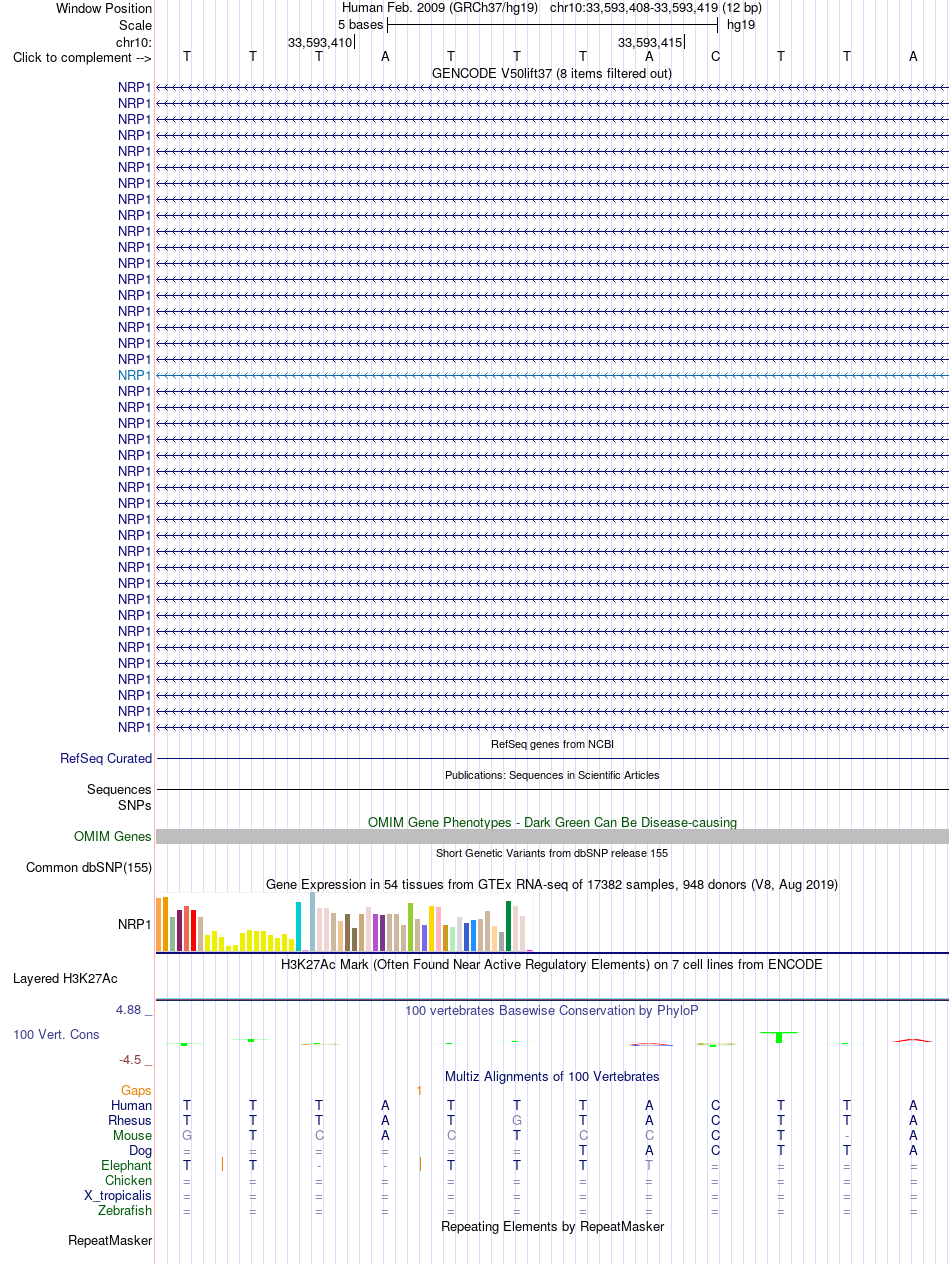Click the 'chr10:' ruler label
Viewport: 950px width, 1264px height.
pyautogui.click(x=134, y=42)
